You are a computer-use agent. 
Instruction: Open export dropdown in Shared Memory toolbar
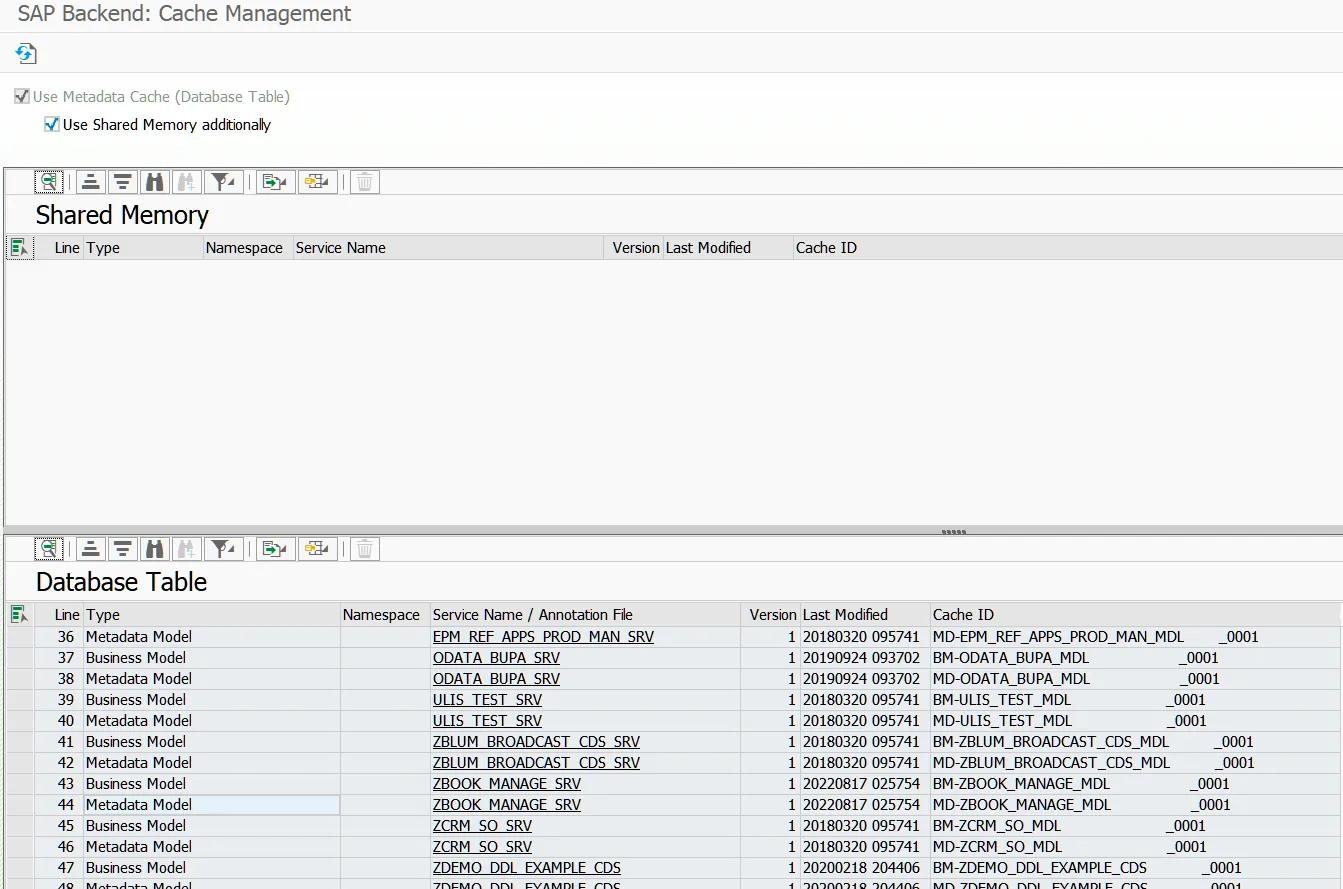276,182
